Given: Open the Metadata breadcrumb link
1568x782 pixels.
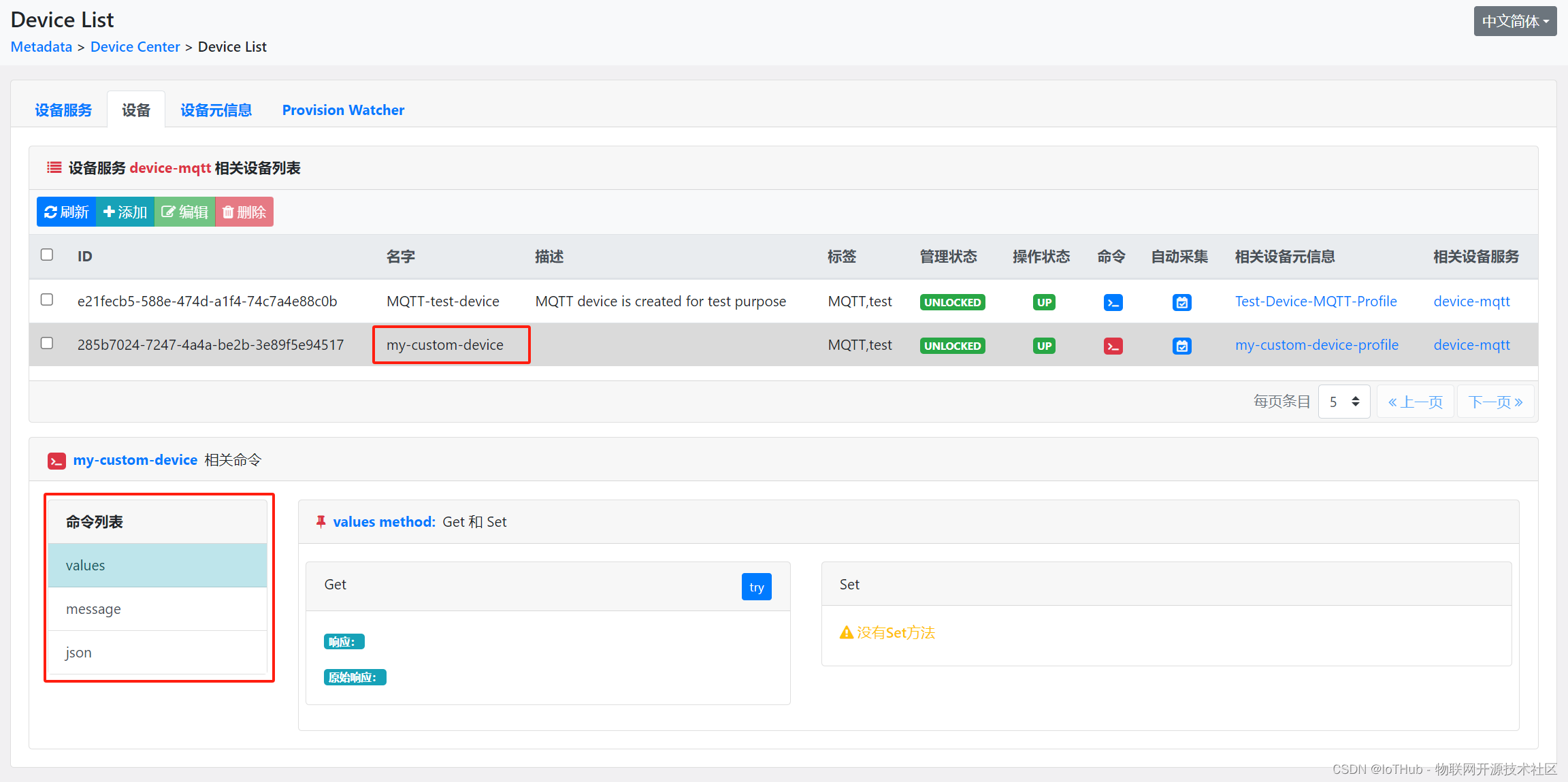Looking at the screenshot, I should (x=42, y=47).
